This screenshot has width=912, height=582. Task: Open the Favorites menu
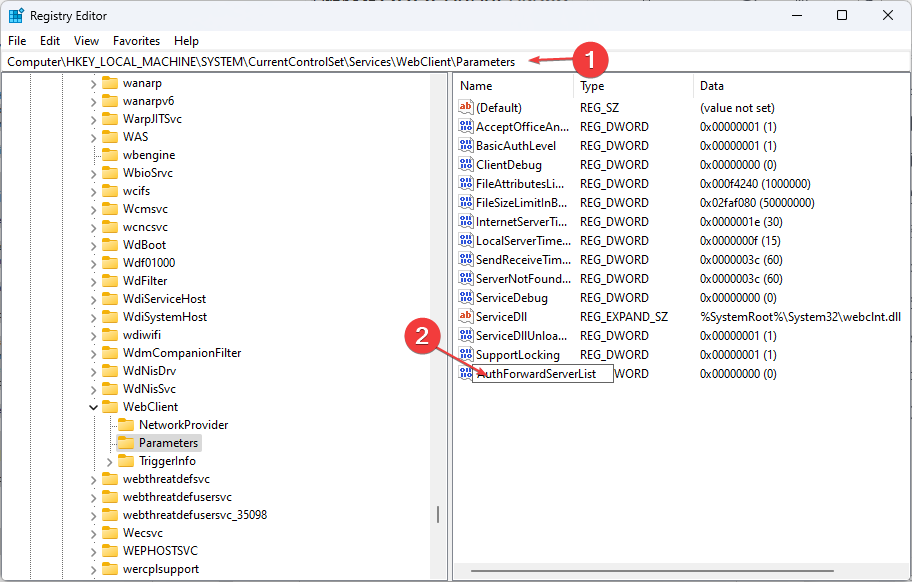[x=136, y=41]
